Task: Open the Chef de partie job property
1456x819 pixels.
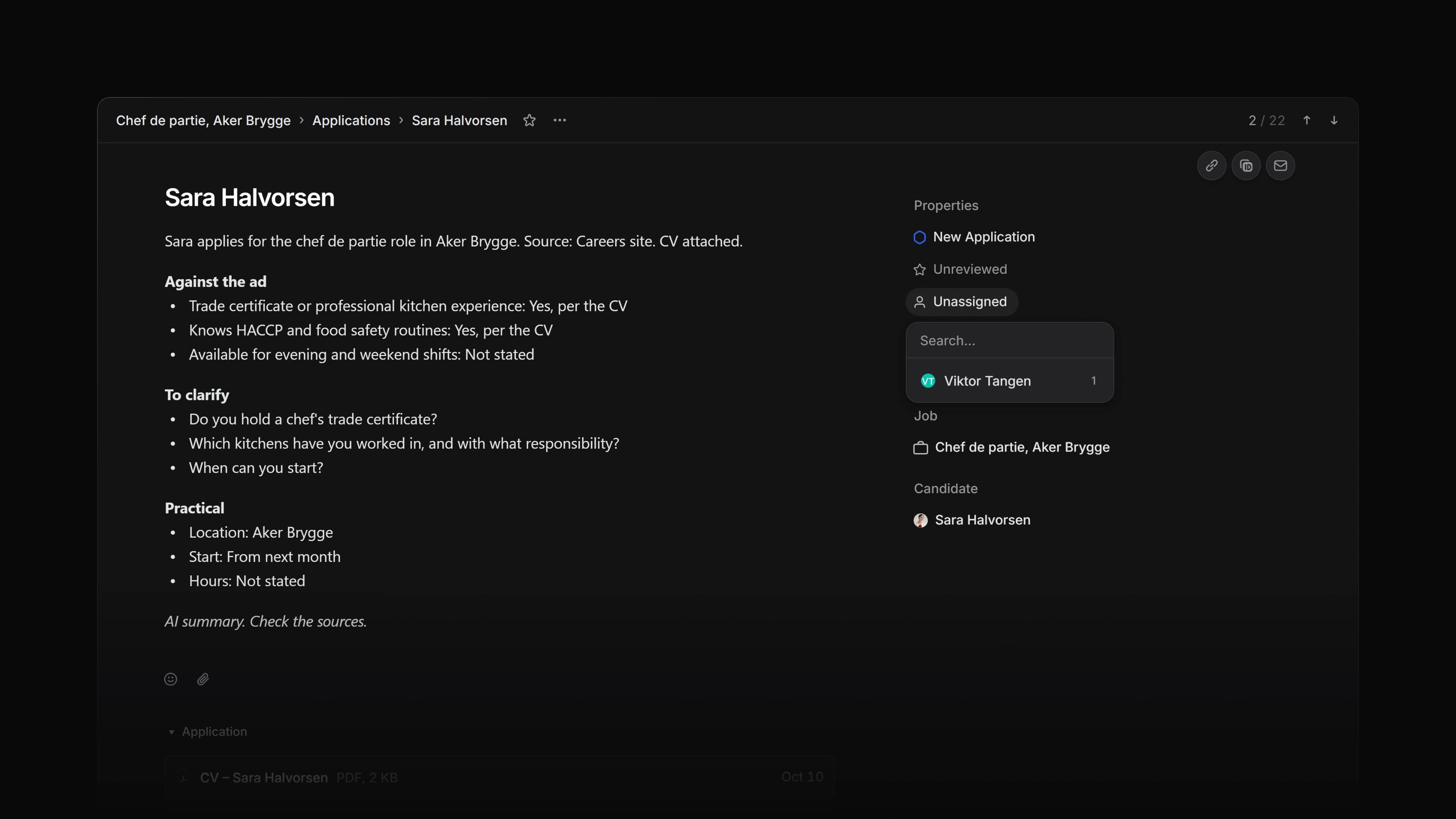Action: coord(1012,448)
